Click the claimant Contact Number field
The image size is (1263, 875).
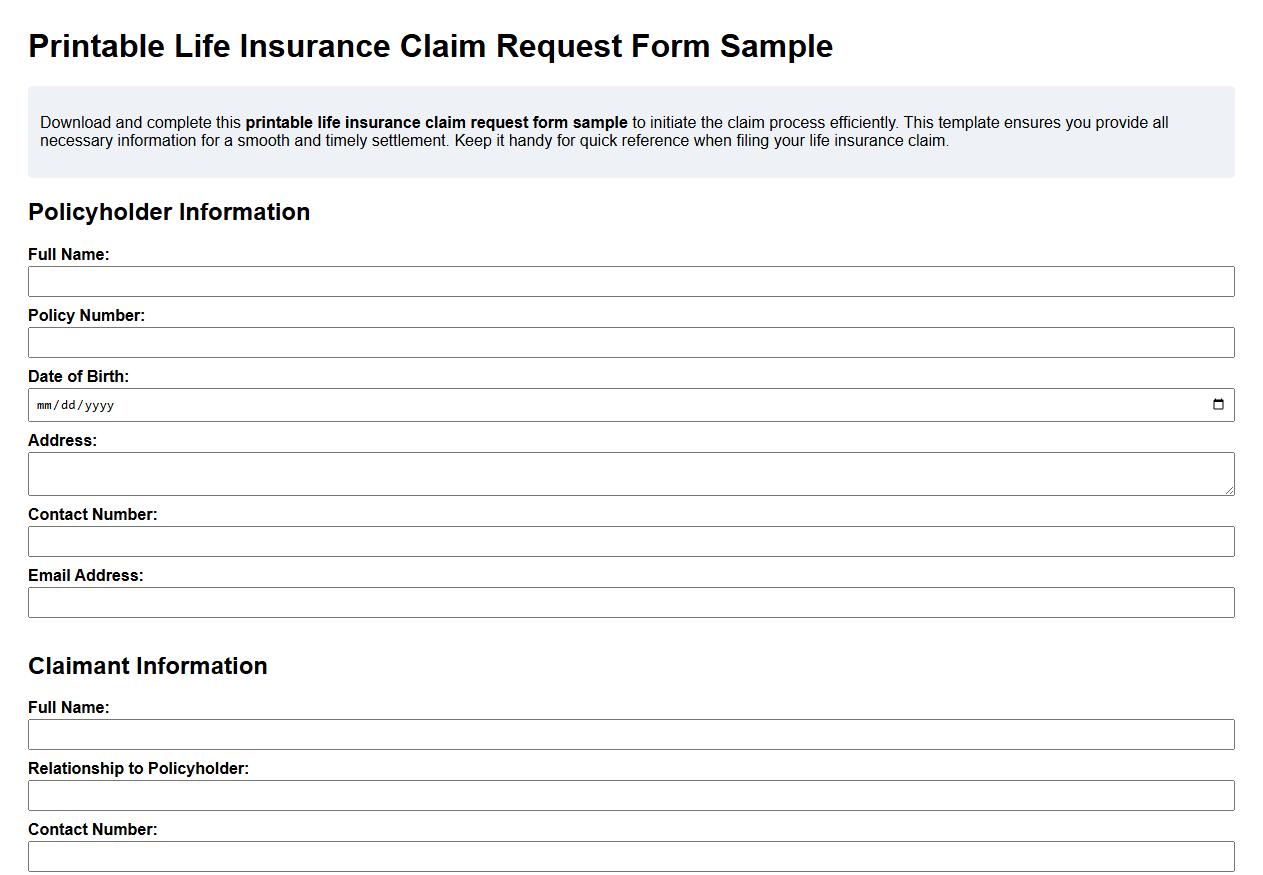coord(630,856)
